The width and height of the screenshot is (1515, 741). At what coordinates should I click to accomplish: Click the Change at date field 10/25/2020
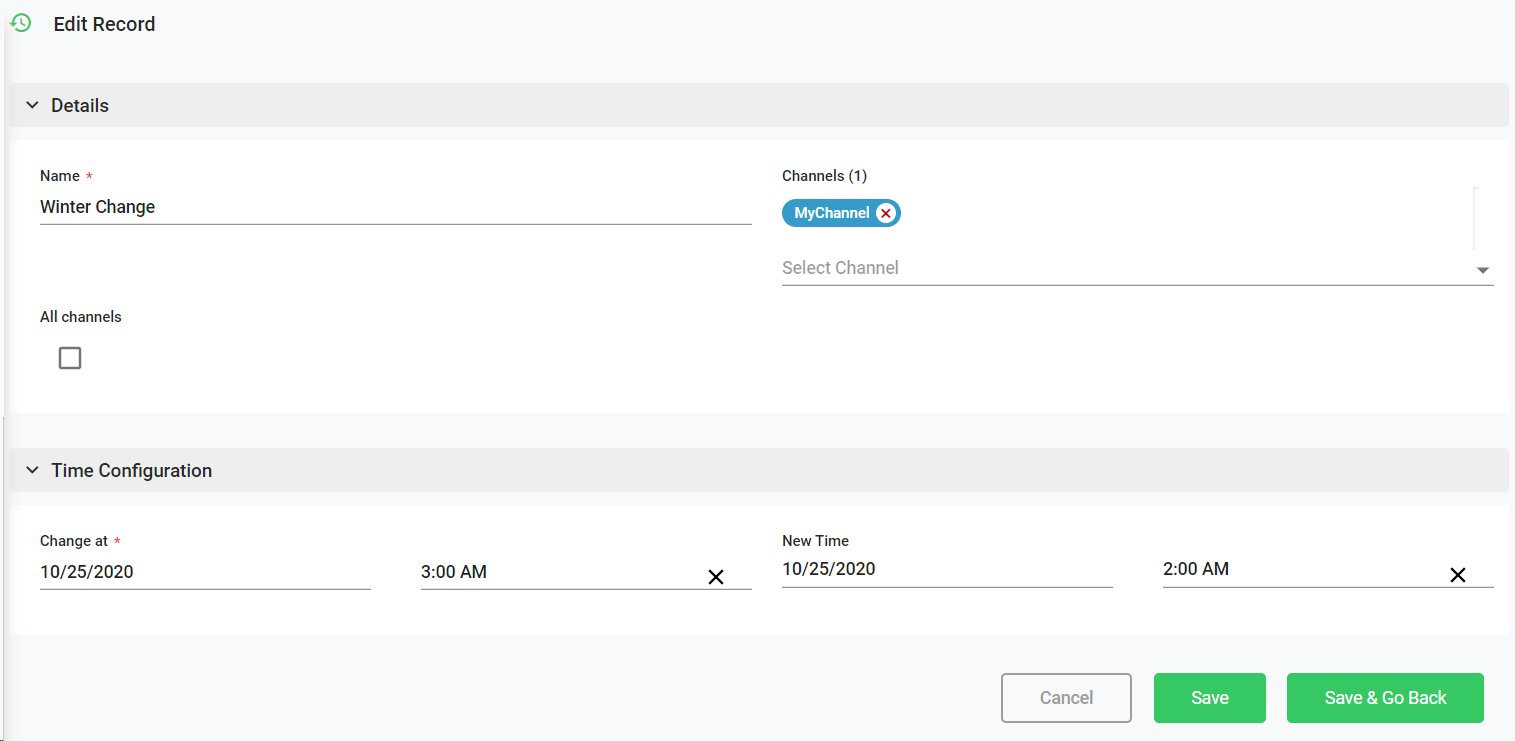tap(205, 572)
